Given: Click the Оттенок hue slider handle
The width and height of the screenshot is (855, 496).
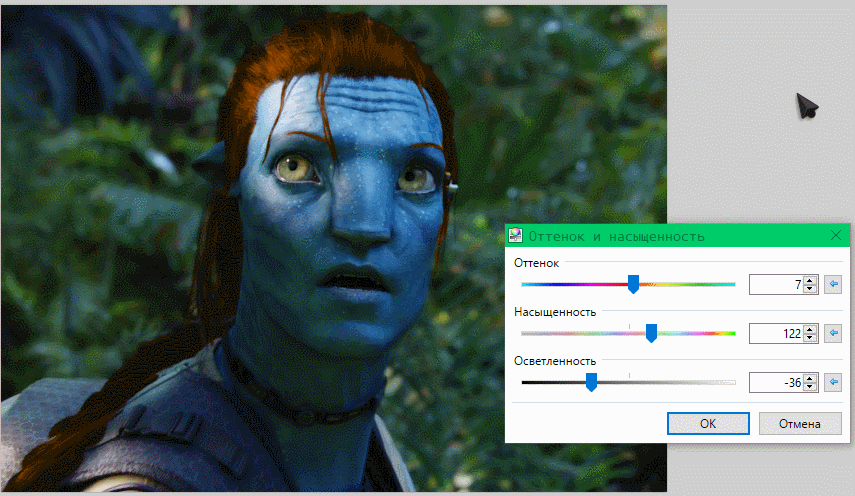Looking at the screenshot, I should 633,285.
